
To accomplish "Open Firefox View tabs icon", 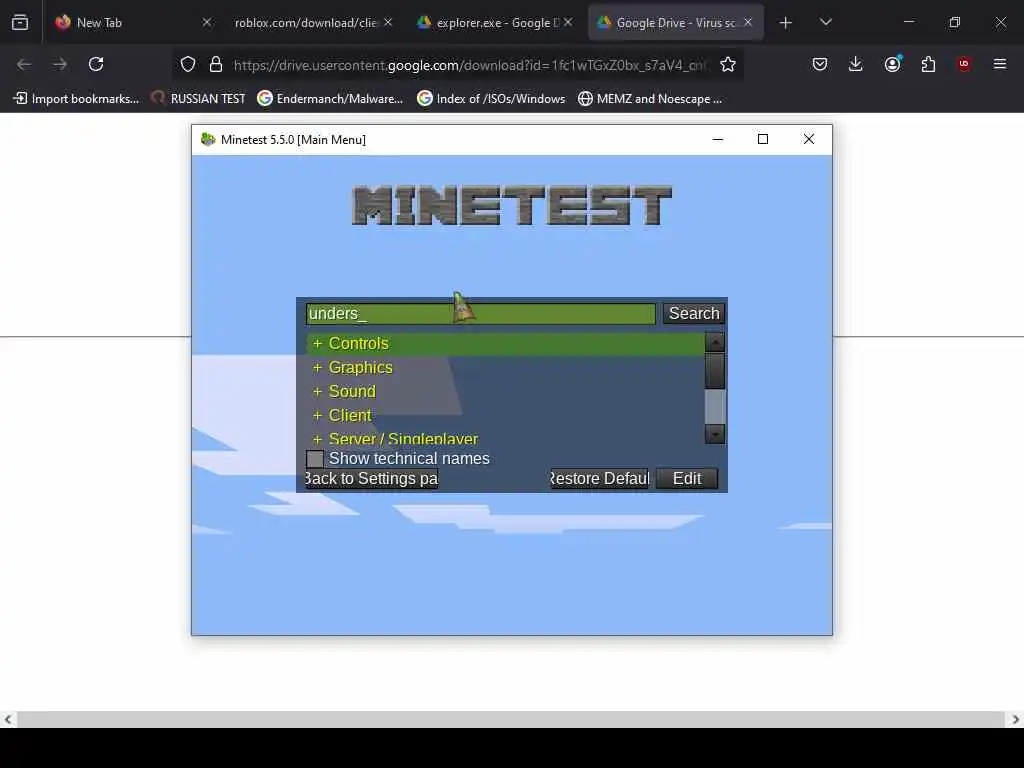I will pyautogui.click(x=20, y=22).
